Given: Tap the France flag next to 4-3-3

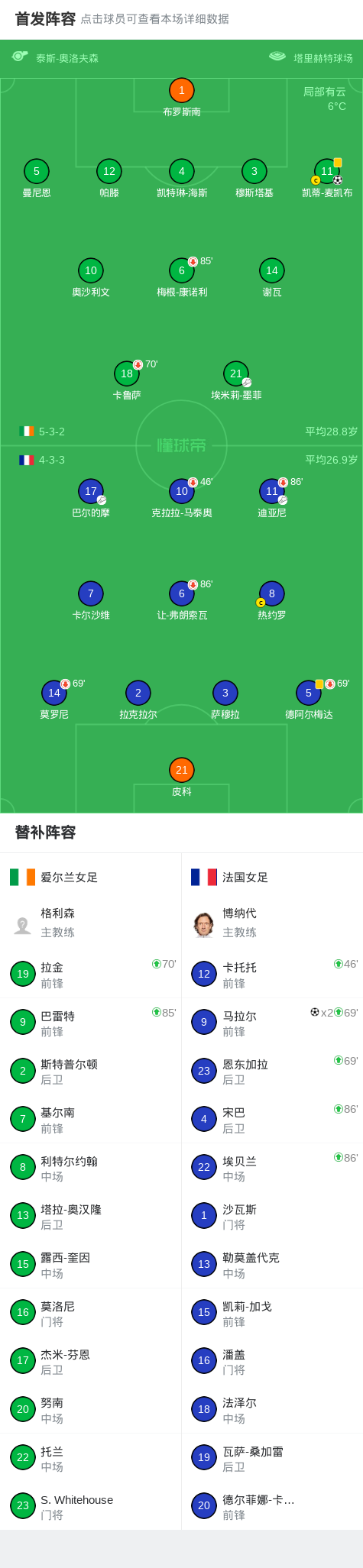Looking at the screenshot, I should pos(27,460).
